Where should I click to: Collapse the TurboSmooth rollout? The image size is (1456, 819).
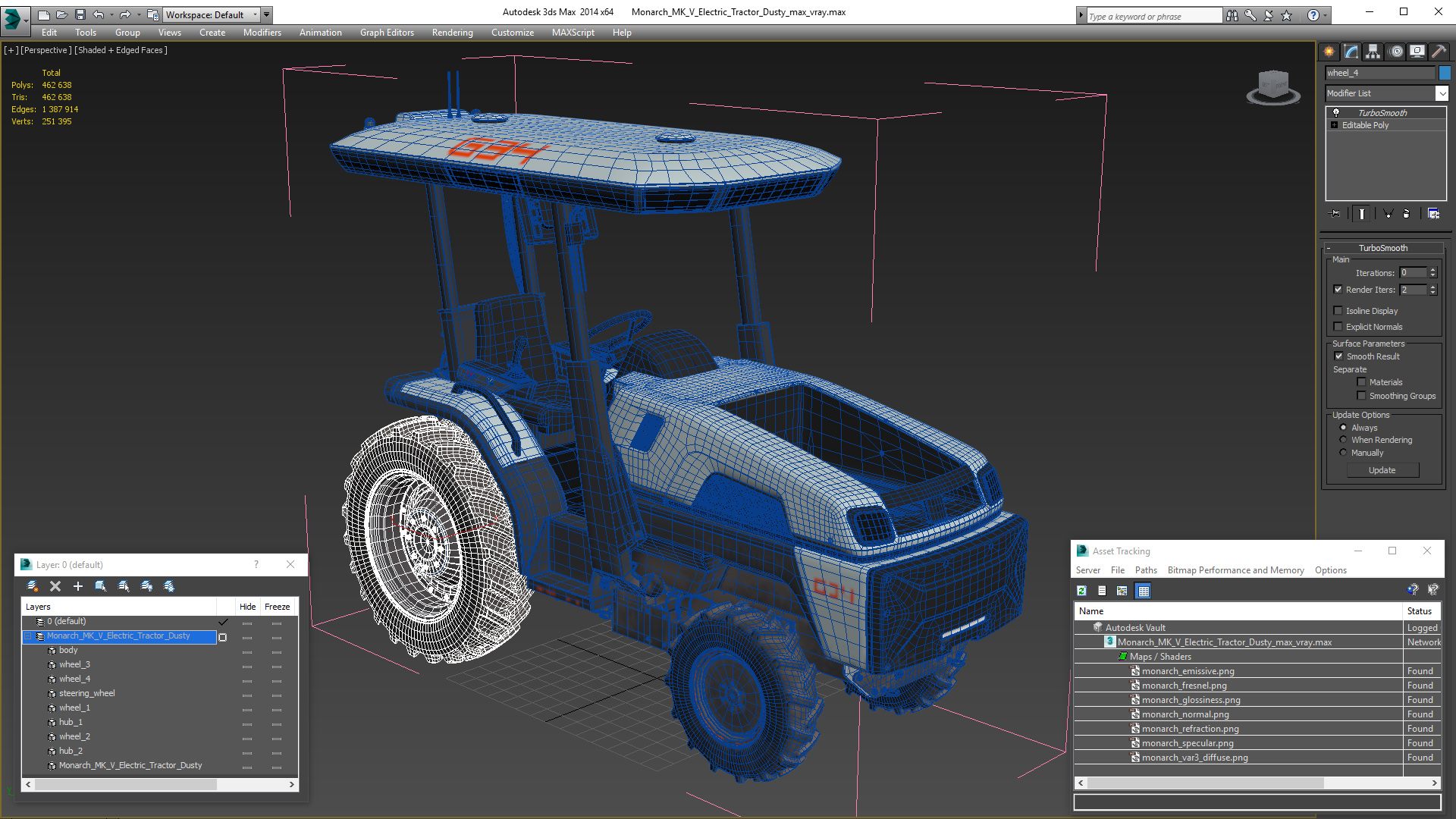pos(1329,248)
